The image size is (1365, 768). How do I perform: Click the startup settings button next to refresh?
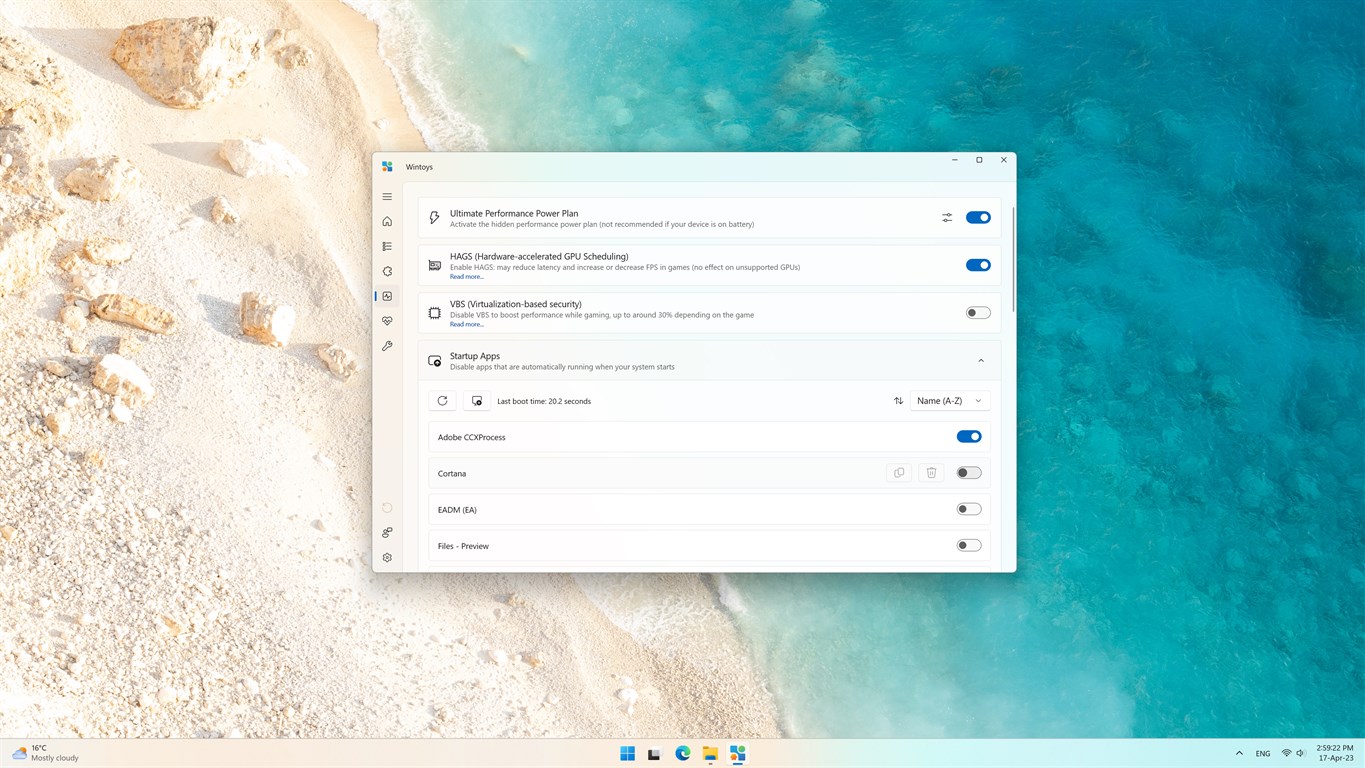pos(477,401)
